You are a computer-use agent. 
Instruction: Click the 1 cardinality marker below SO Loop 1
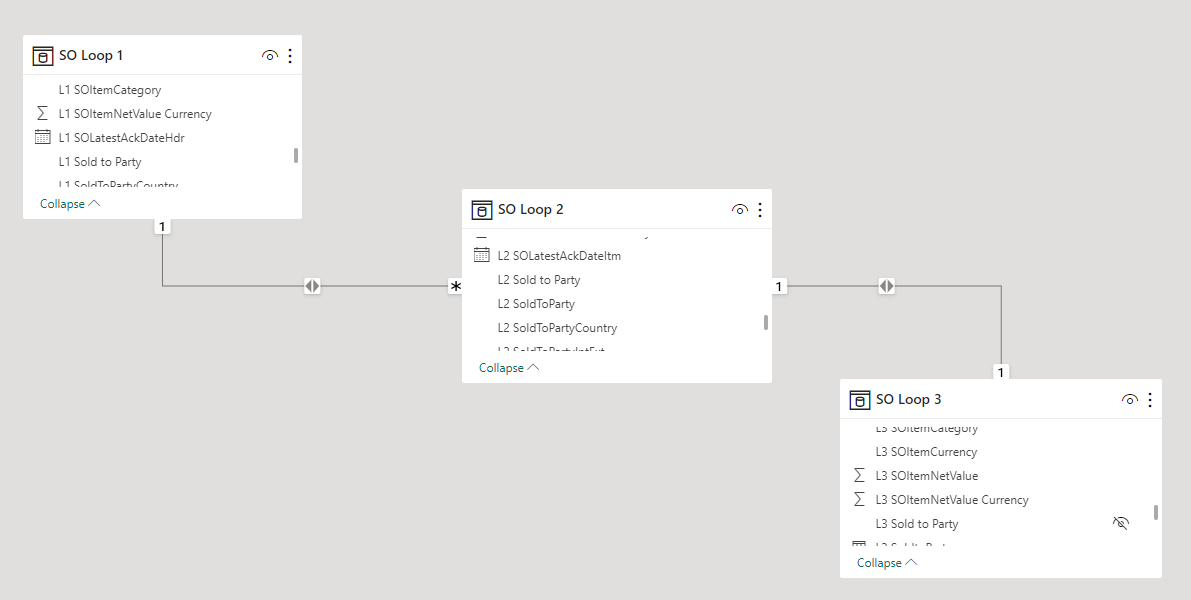(x=162, y=226)
